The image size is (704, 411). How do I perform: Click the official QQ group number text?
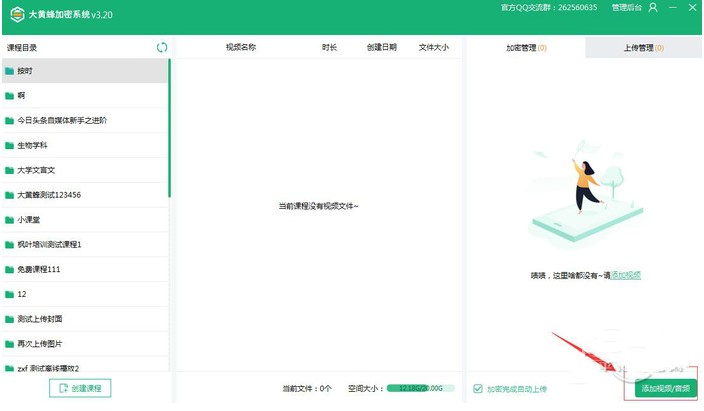tap(549, 7)
